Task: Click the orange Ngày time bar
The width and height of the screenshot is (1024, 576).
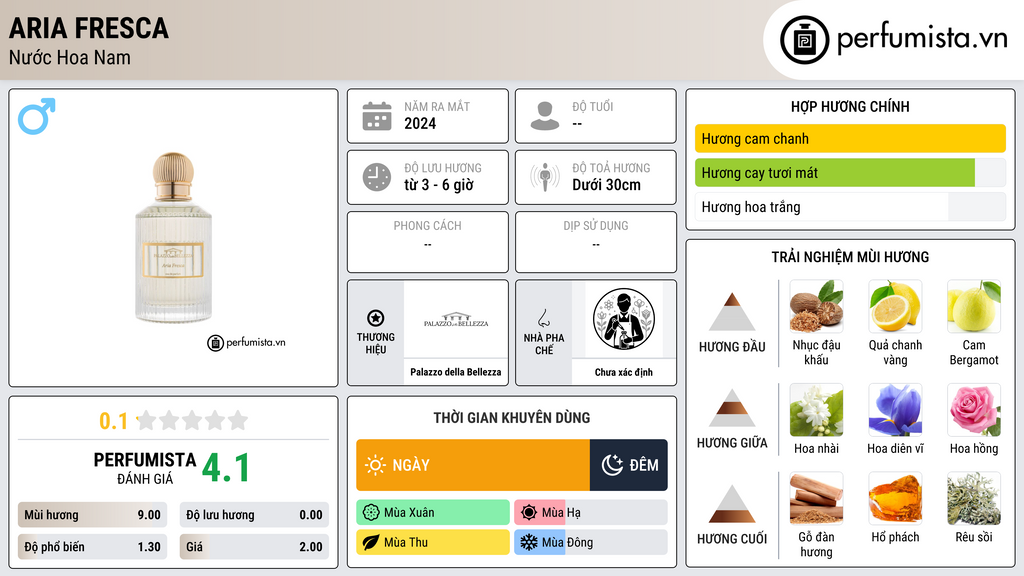Action: click(x=473, y=465)
